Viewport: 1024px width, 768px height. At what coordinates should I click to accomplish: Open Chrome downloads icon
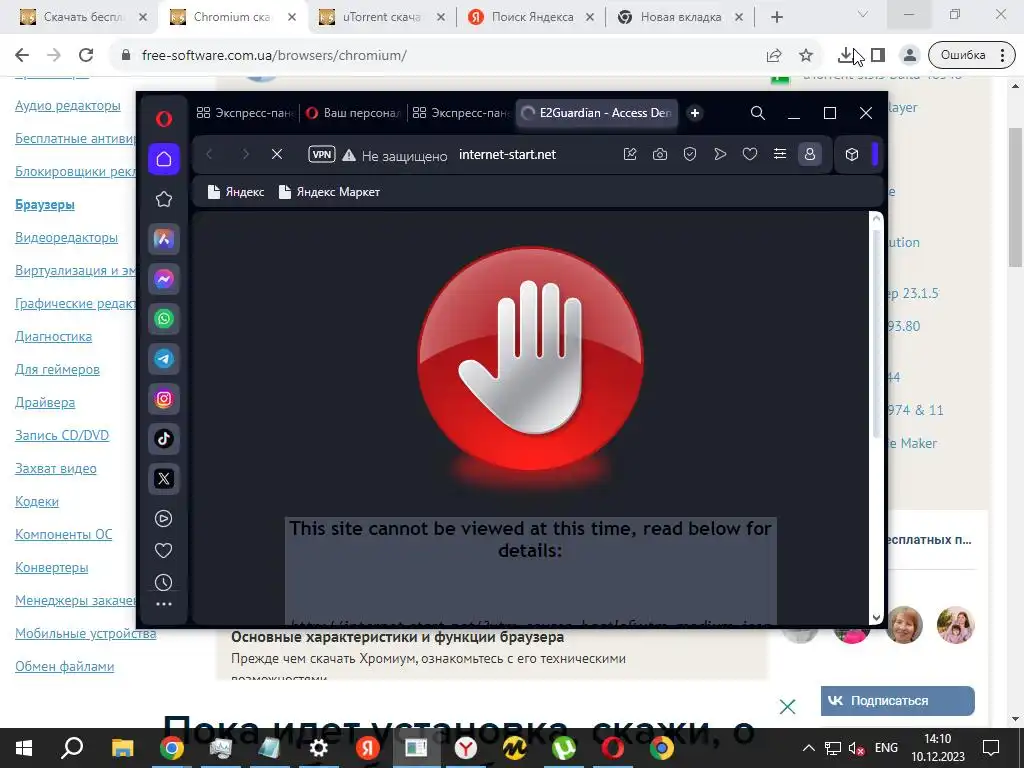(x=846, y=55)
